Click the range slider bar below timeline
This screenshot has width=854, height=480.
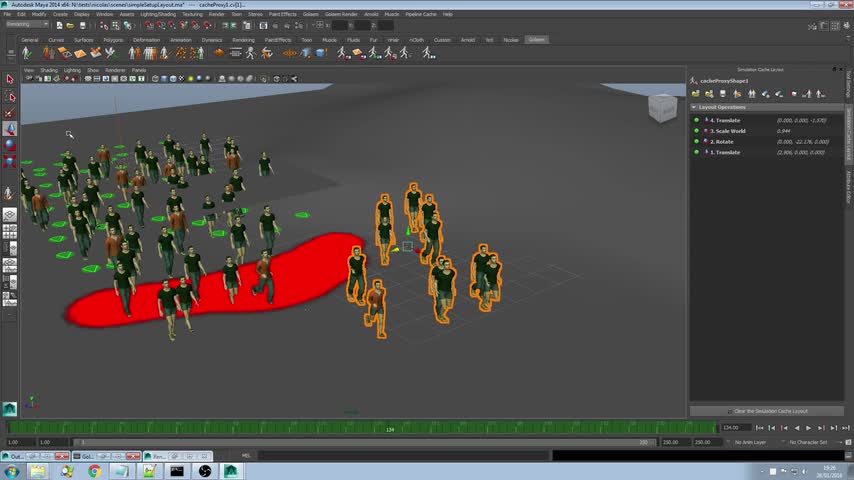tap(364, 442)
